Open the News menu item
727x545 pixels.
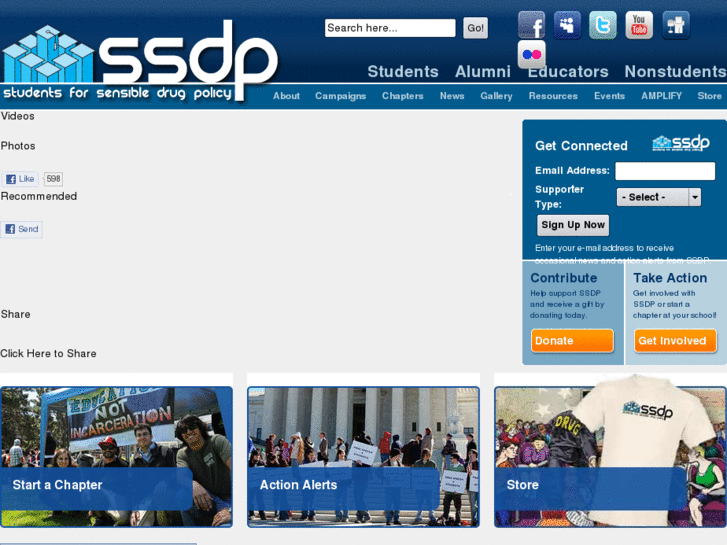[x=452, y=96]
